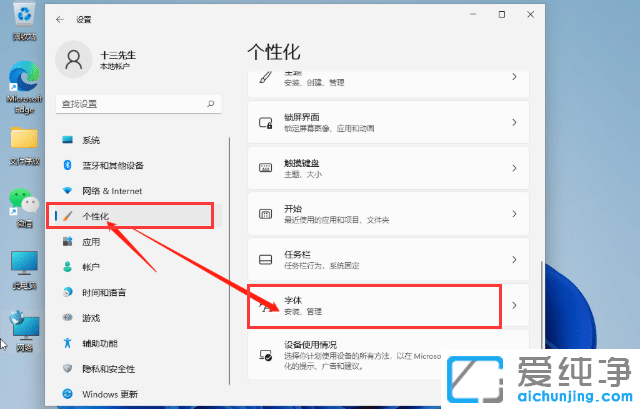Click the network Wi-Fi icon in sidebar
Screen dimensions: 641x409
(x=67, y=191)
